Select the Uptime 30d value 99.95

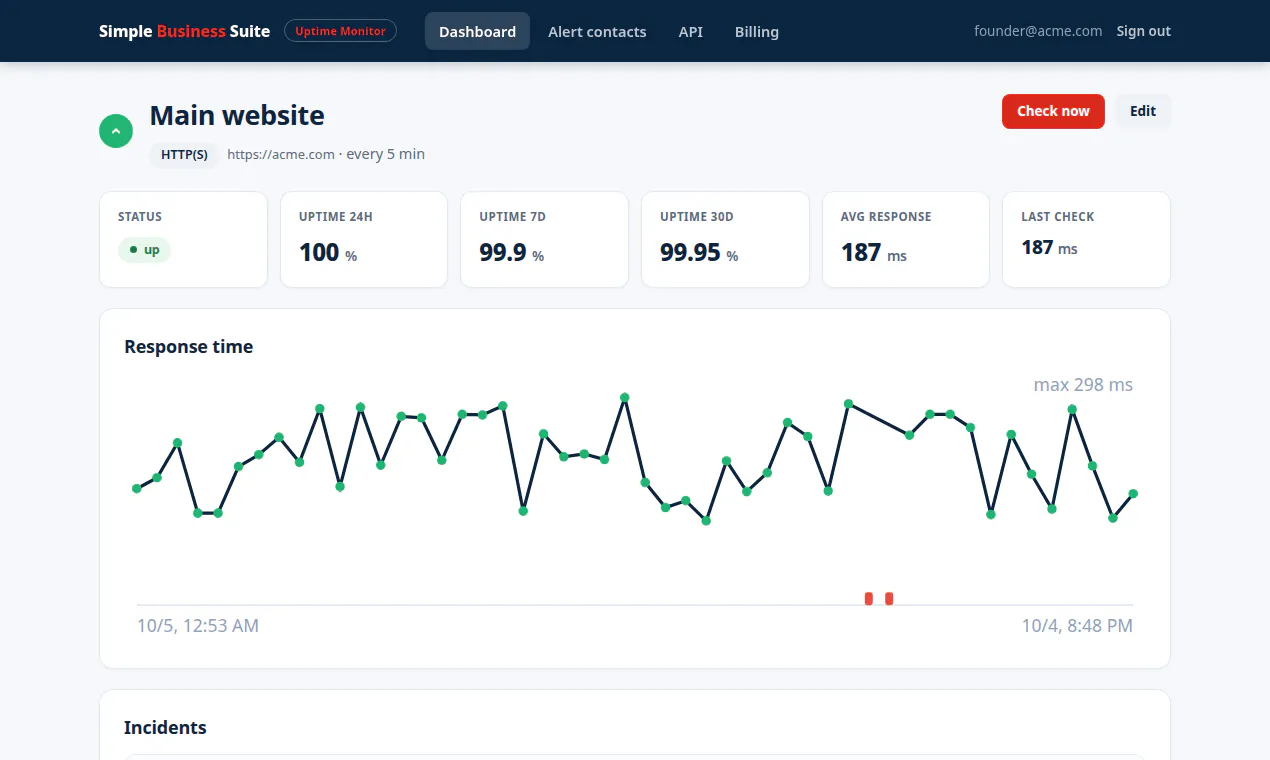[x=690, y=252]
